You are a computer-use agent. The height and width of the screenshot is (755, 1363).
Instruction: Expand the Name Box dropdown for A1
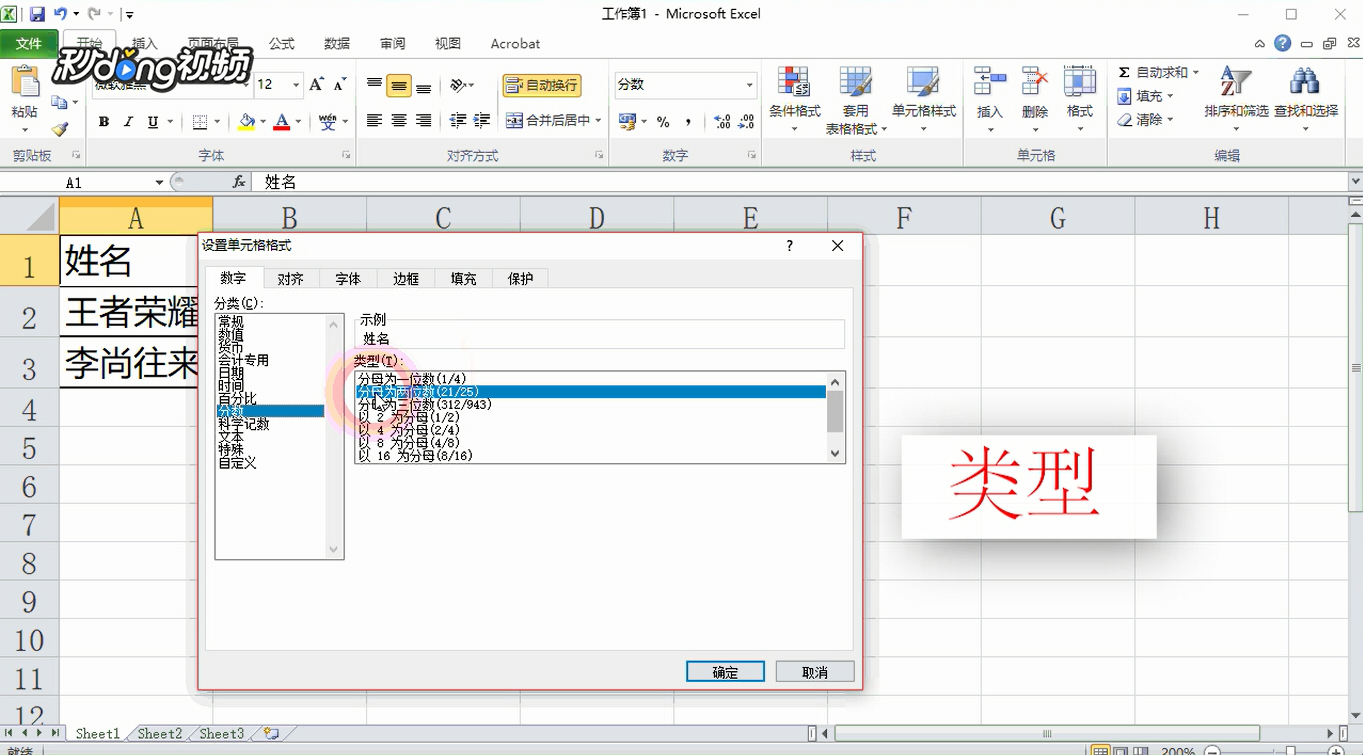[159, 182]
